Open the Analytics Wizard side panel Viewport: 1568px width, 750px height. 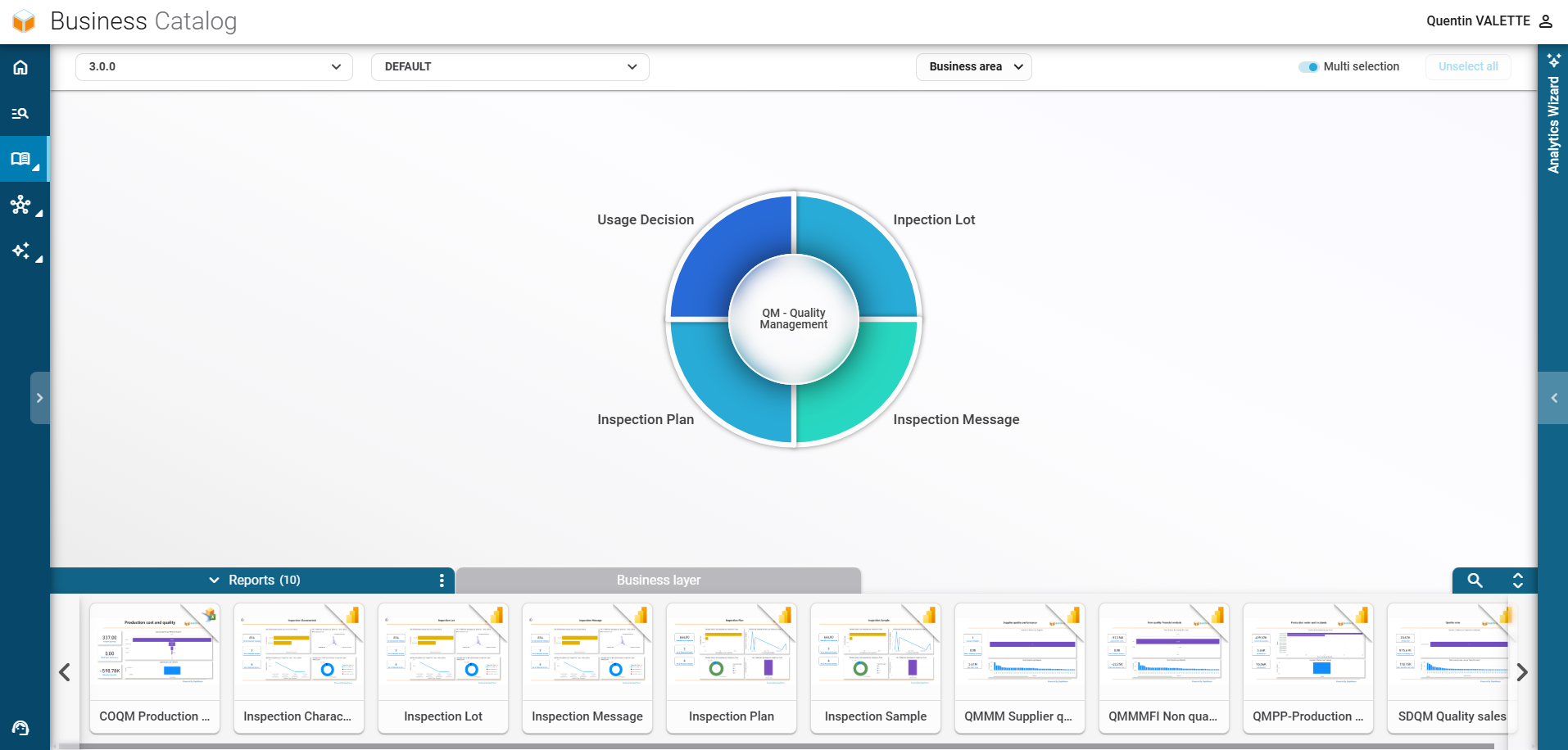(x=1553, y=124)
